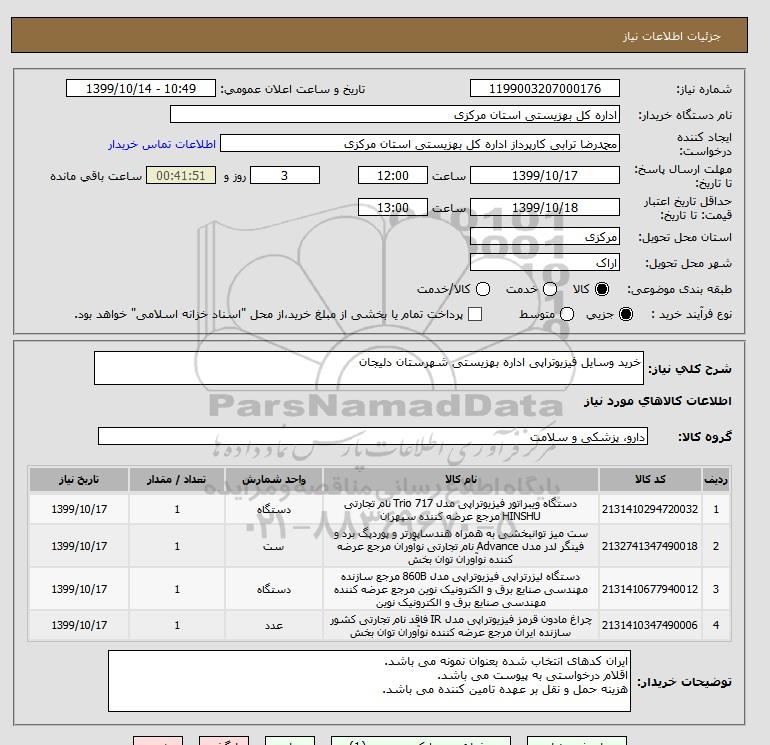Click the ردیف column header
Image resolution: width=770 pixels, height=745 pixels.
coord(716,479)
